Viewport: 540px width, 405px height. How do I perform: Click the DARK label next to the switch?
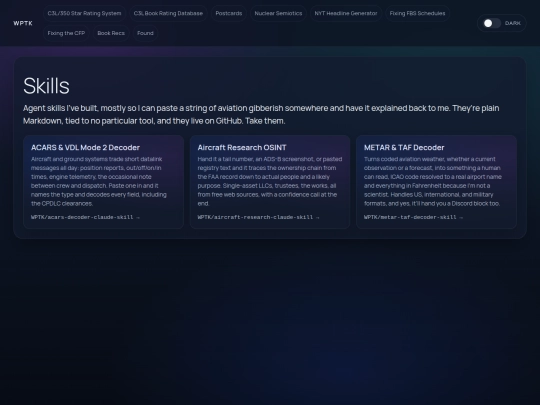click(x=513, y=23)
